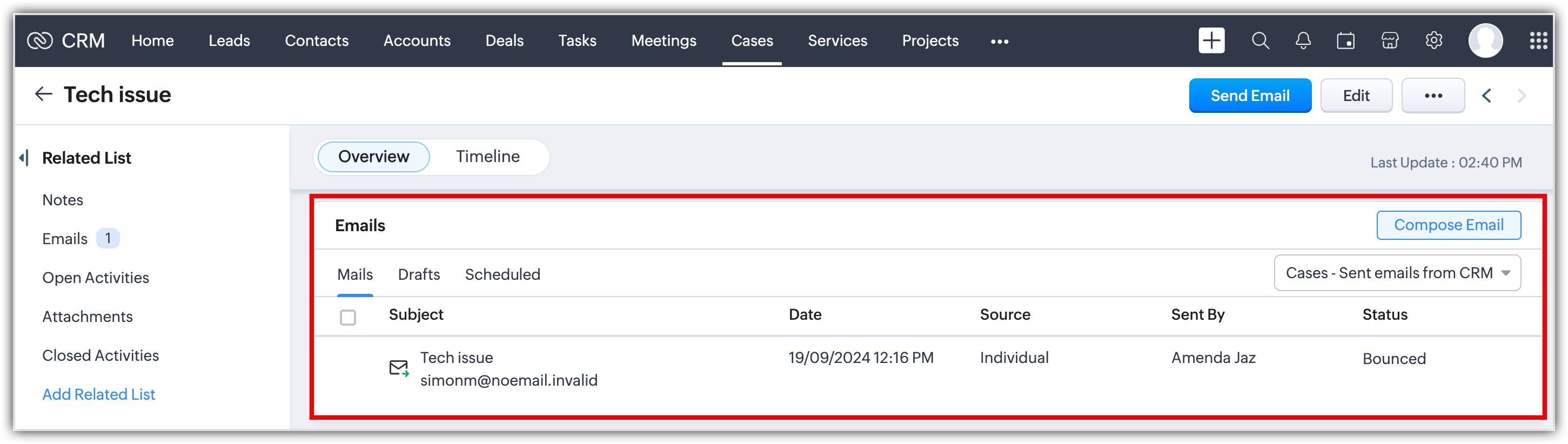Click the user profile avatar
The height and width of the screenshot is (444, 1568).
[1485, 41]
